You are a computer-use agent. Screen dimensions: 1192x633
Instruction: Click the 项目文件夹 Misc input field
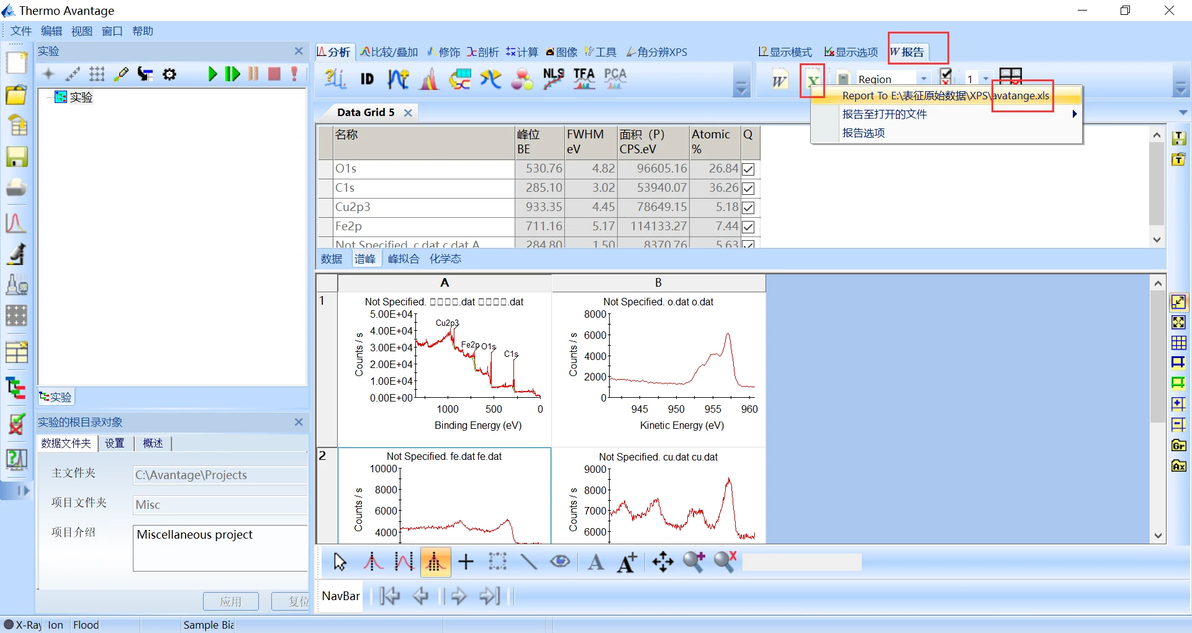click(x=220, y=505)
